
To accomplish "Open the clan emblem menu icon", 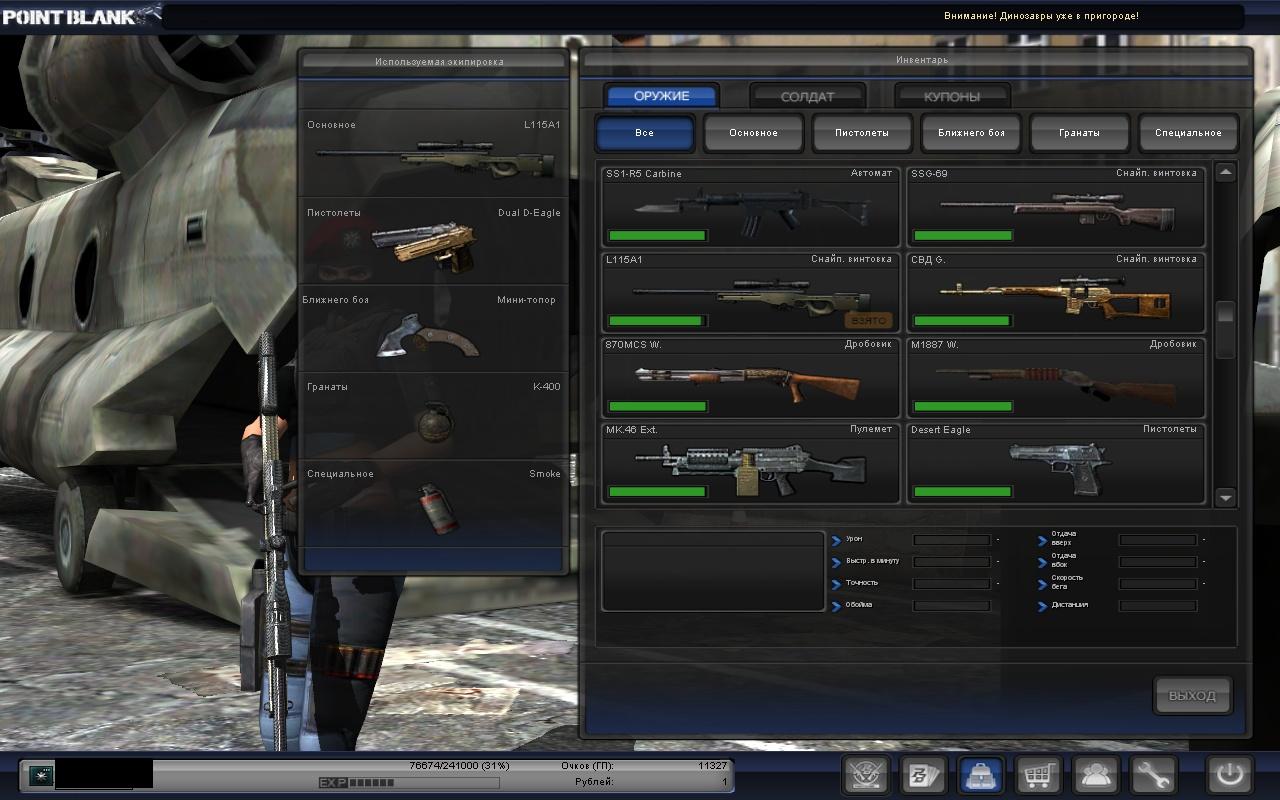I will click(866, 775).
